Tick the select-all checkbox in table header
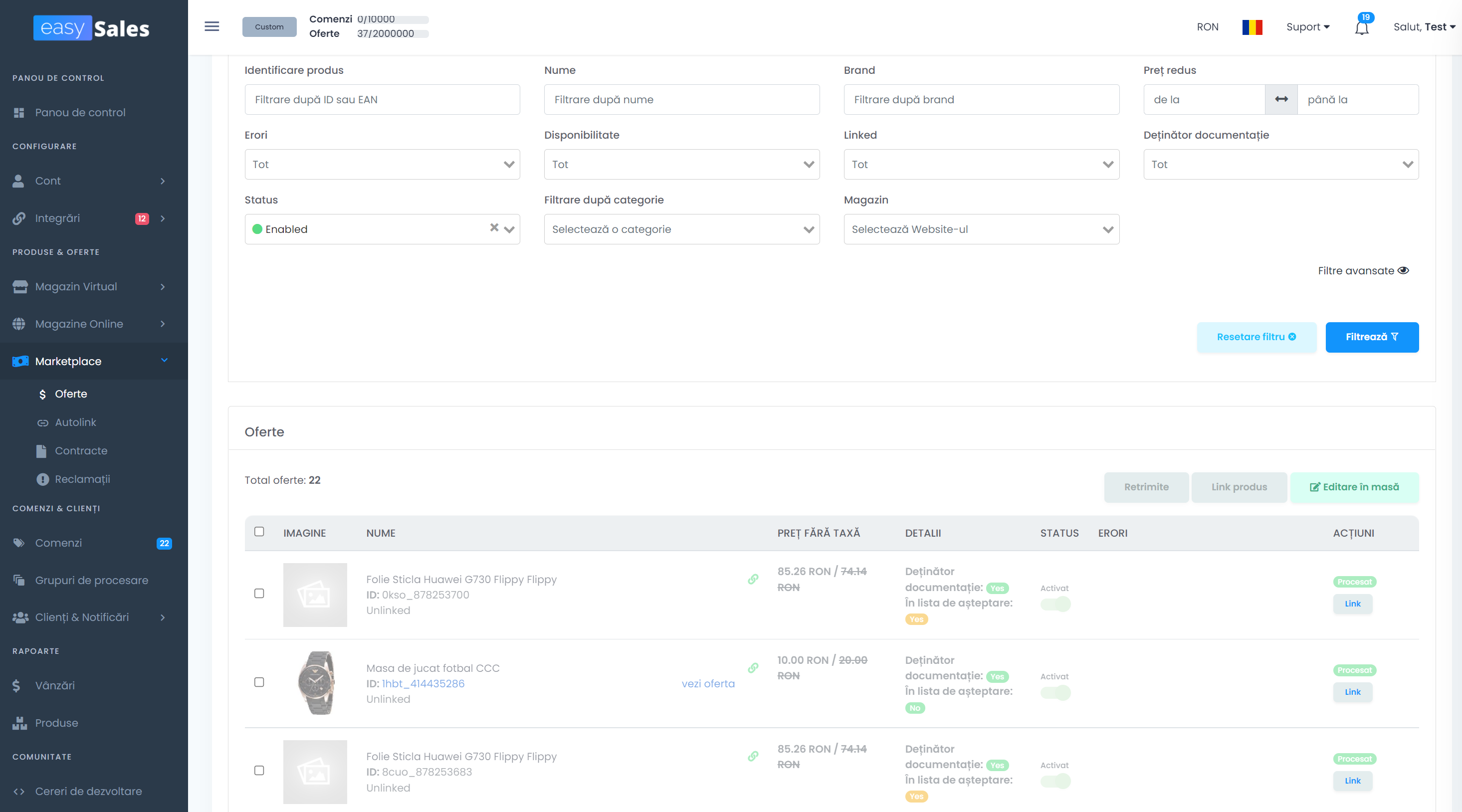The image size is (1462, 812). click(259, 532)
